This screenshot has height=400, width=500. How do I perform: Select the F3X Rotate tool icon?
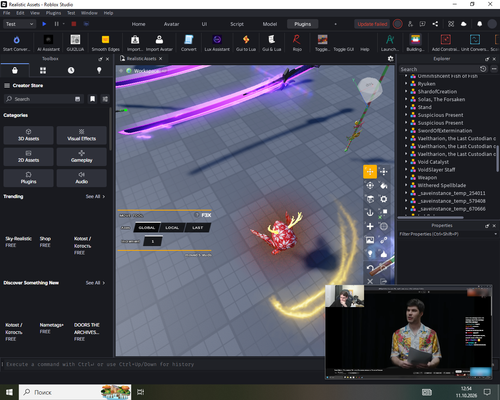(x=370, y=185)
